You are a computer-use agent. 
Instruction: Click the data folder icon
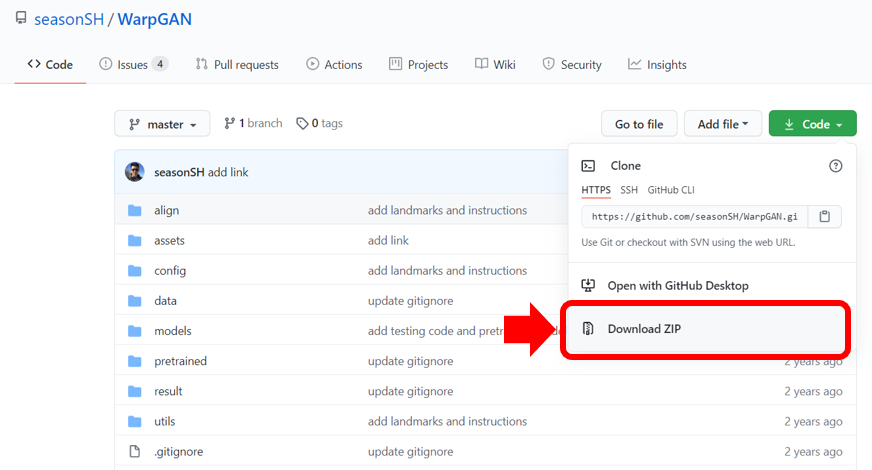tap(135, 301)
